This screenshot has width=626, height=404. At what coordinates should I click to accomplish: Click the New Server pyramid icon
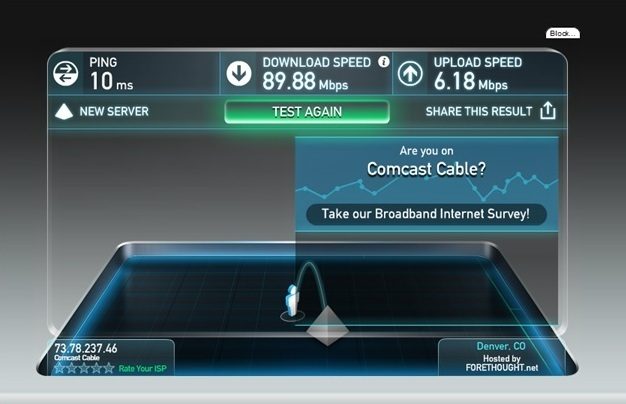(64, 112)
